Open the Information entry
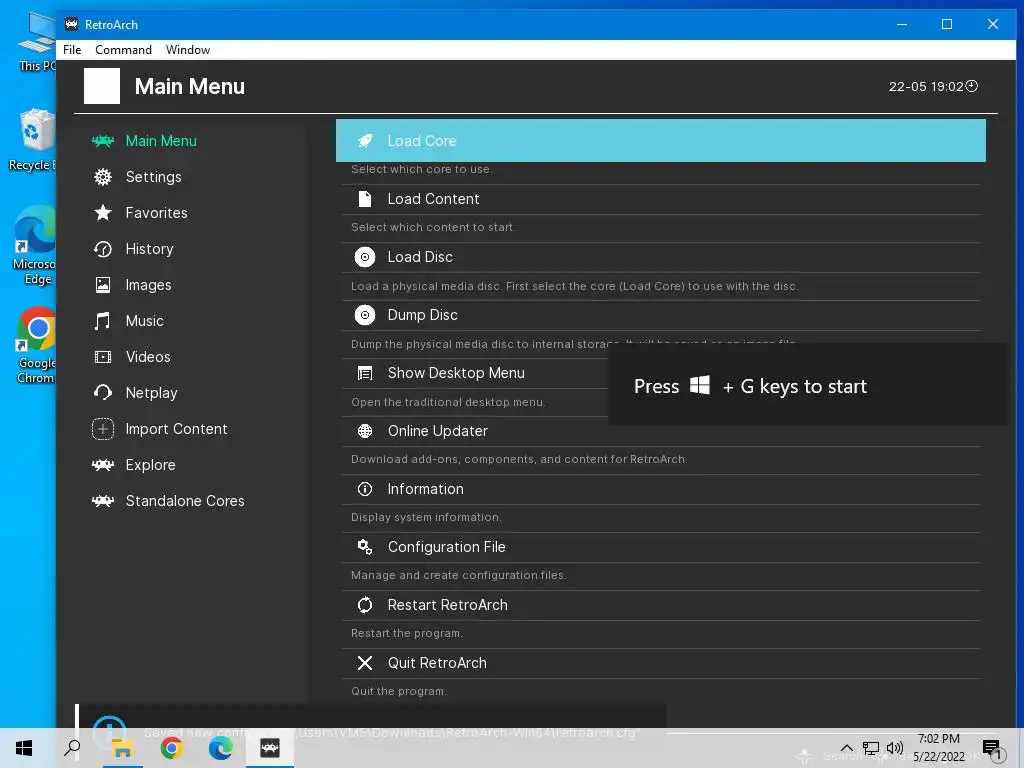This screenshot has height=768, width=1024. (660, 489)
